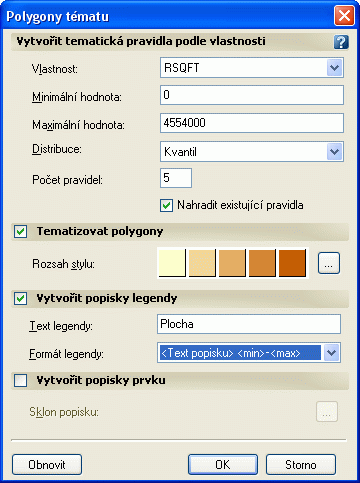The image size is (360, 483).
Task: Select the lightest cream color swatch
Action: point(172,263)
